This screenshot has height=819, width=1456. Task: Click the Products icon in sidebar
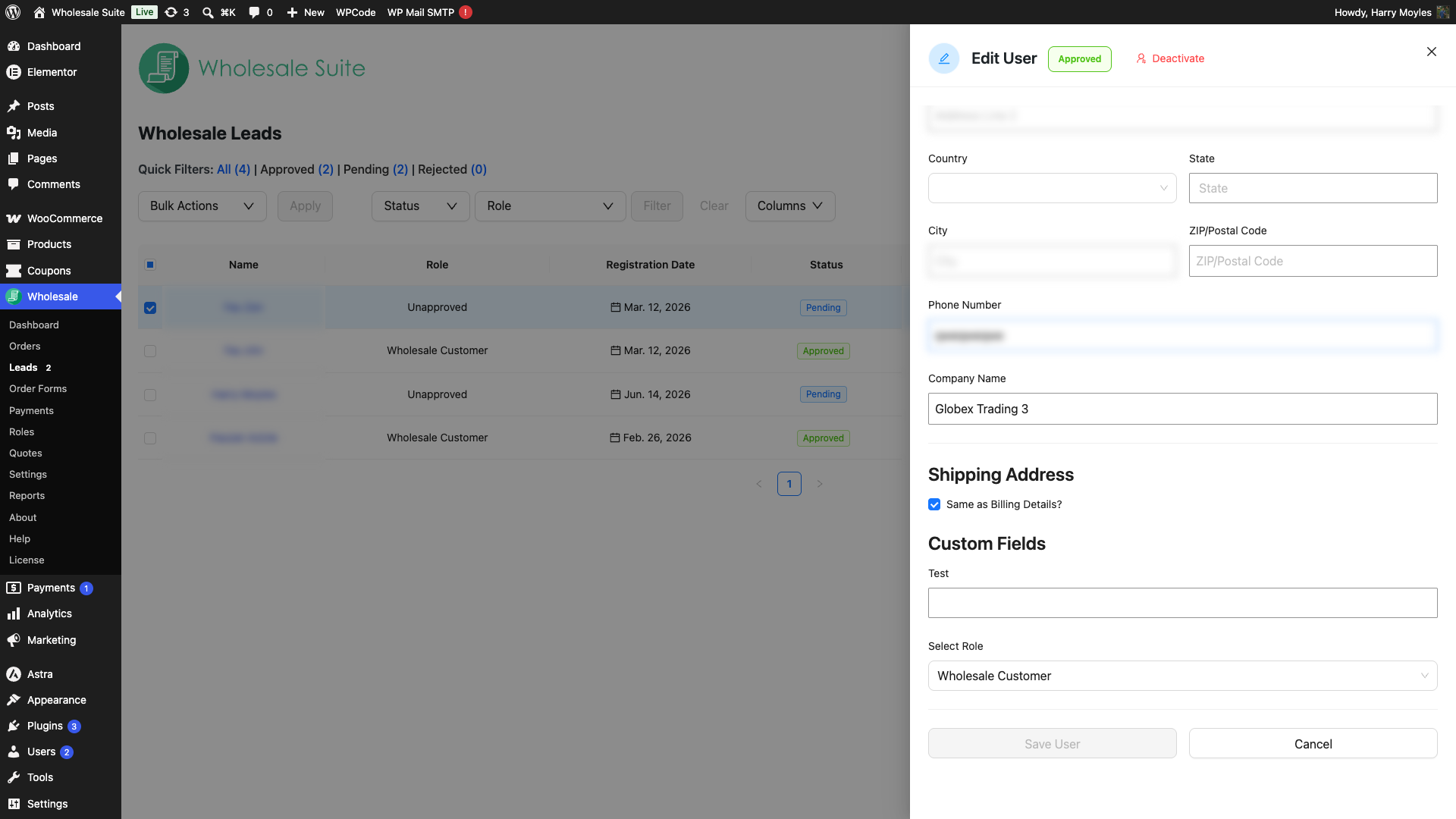(14, 244)
